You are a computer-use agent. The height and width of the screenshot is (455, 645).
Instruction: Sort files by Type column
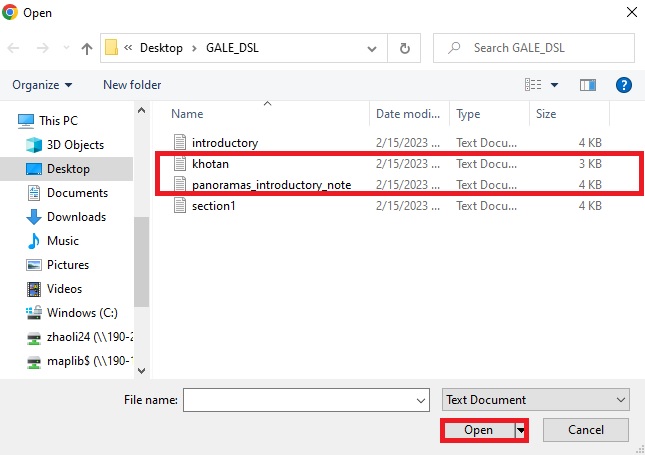point(468,114)
